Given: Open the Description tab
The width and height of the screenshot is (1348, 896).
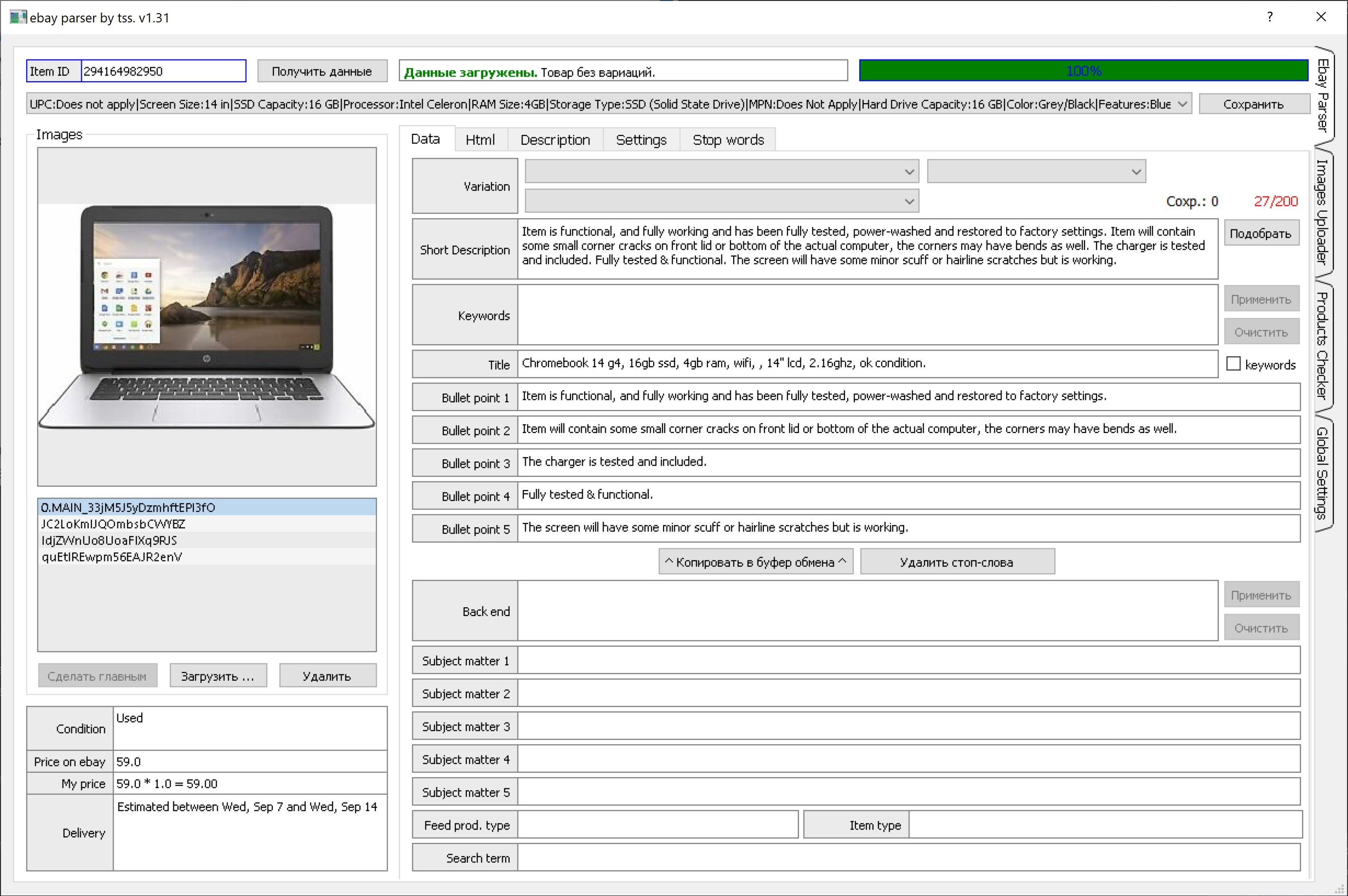Looking at the screenshot, I should point(554,139).
